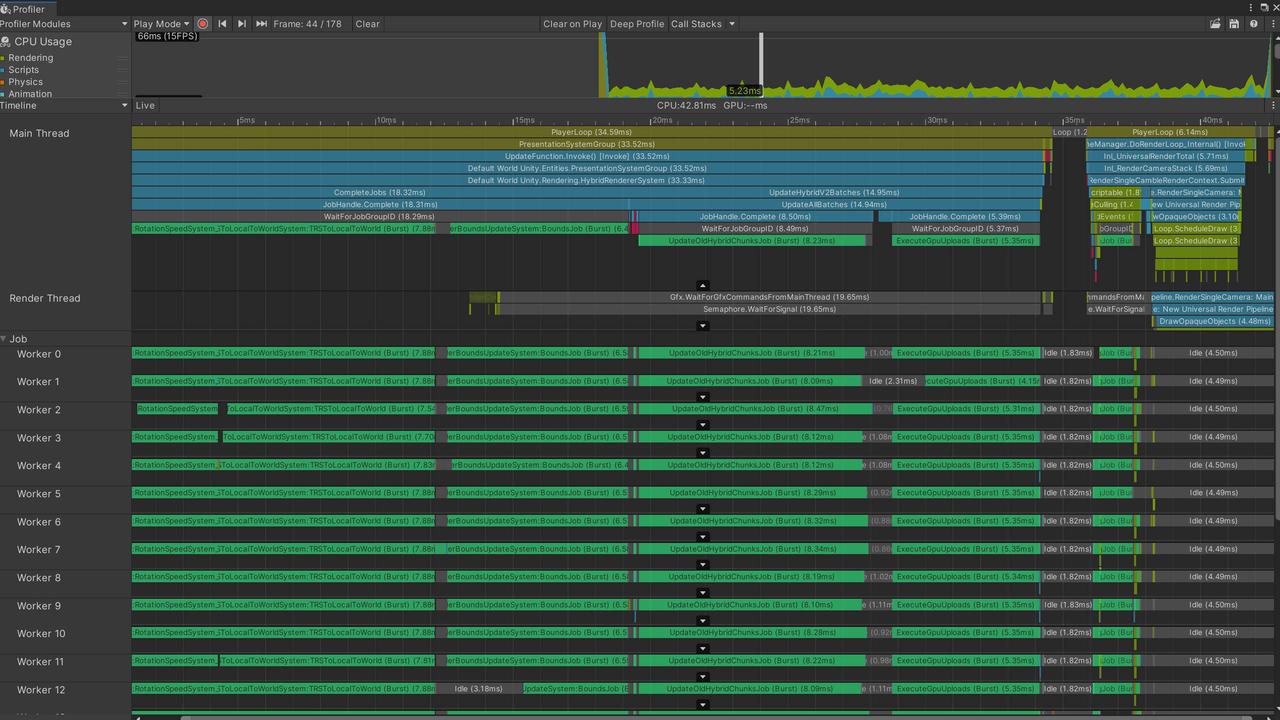
Task: Select Worker 1 Idle (2.31ms) block
Action: click(893, 381)
